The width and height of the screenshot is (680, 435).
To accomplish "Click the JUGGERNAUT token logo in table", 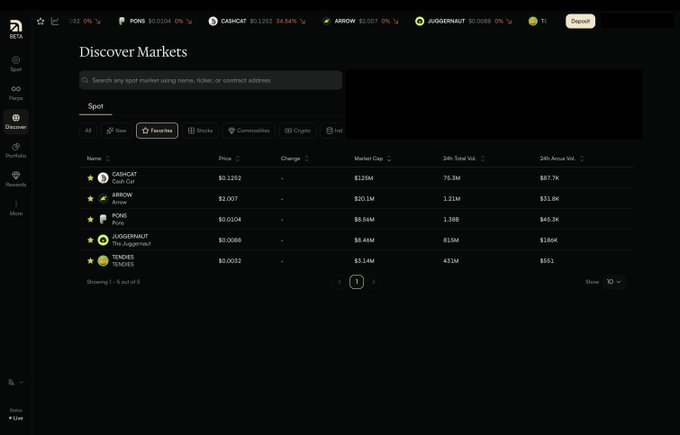I will tap(103, 240).
